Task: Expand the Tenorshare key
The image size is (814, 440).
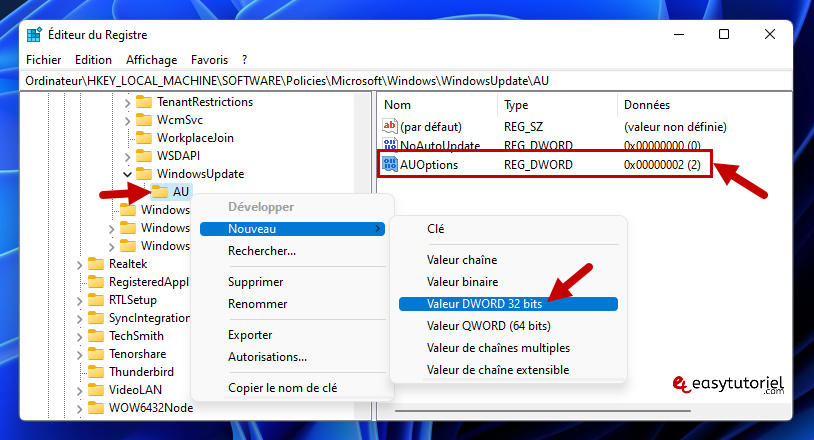Action: tap(79, 355)
